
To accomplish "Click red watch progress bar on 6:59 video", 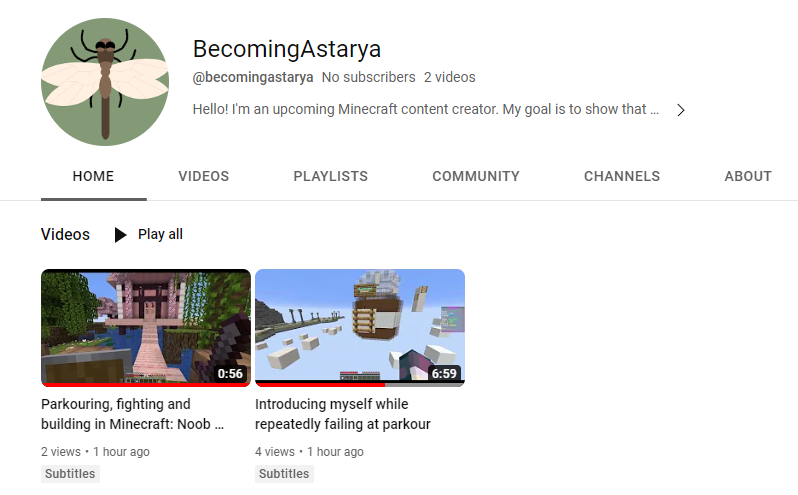I will pos(320,385).
